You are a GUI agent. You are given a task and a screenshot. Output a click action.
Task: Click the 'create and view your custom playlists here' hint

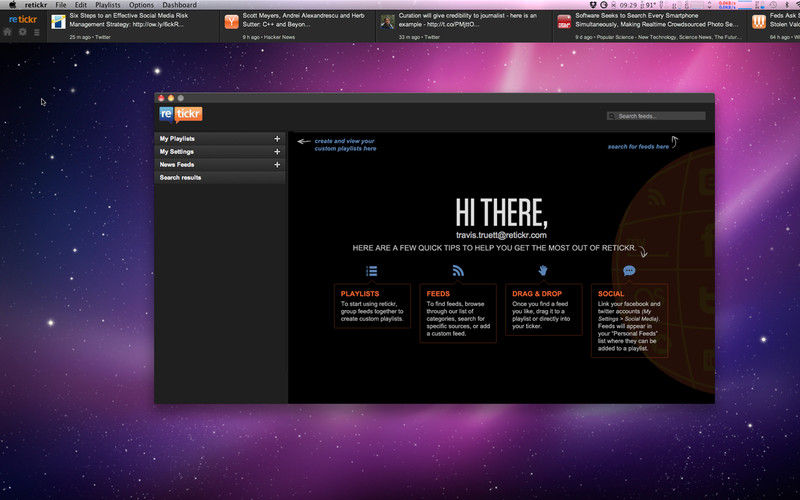[x=345, y=145]
